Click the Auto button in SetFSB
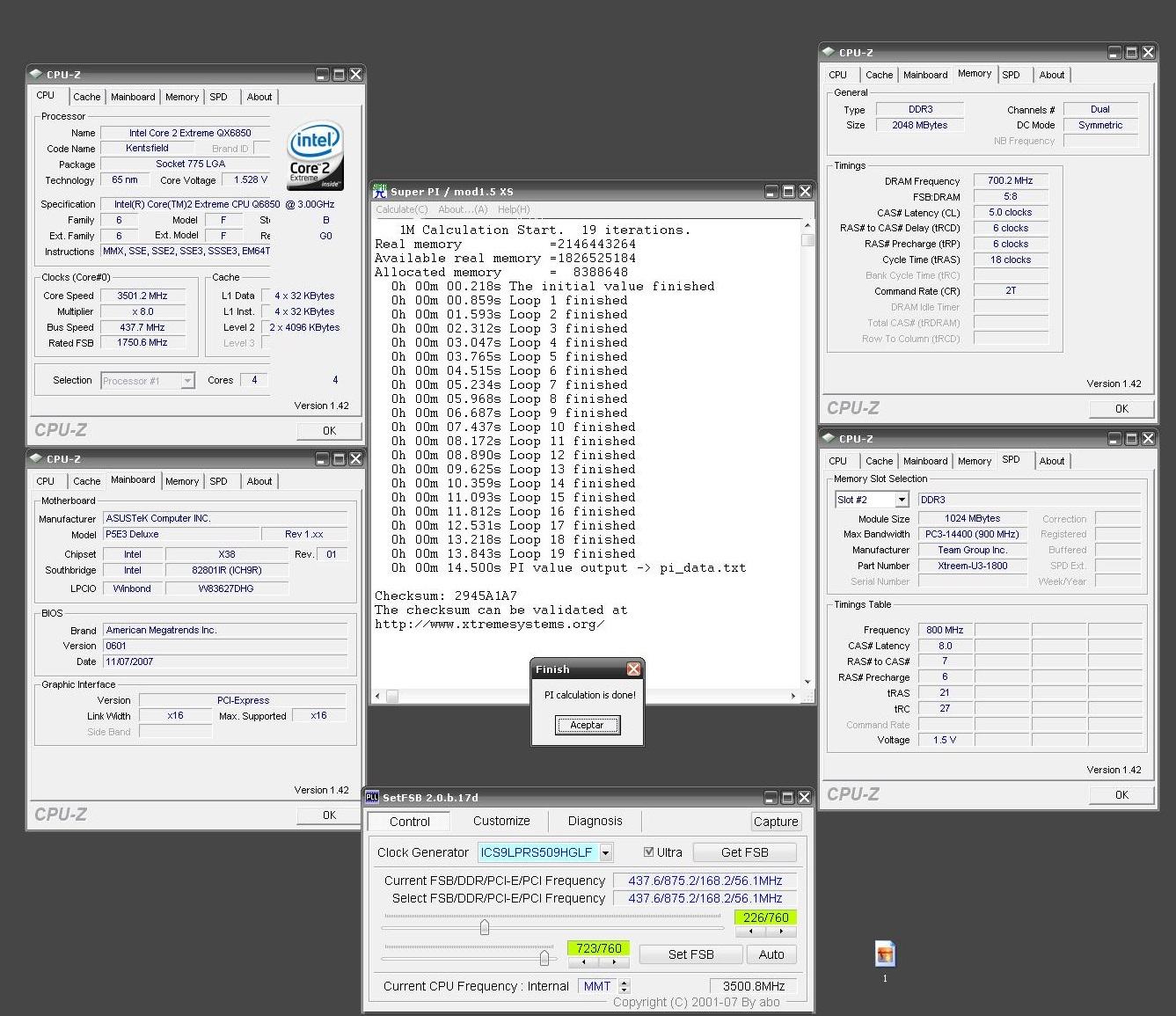1176x1016 pixels. pos(771,954)
